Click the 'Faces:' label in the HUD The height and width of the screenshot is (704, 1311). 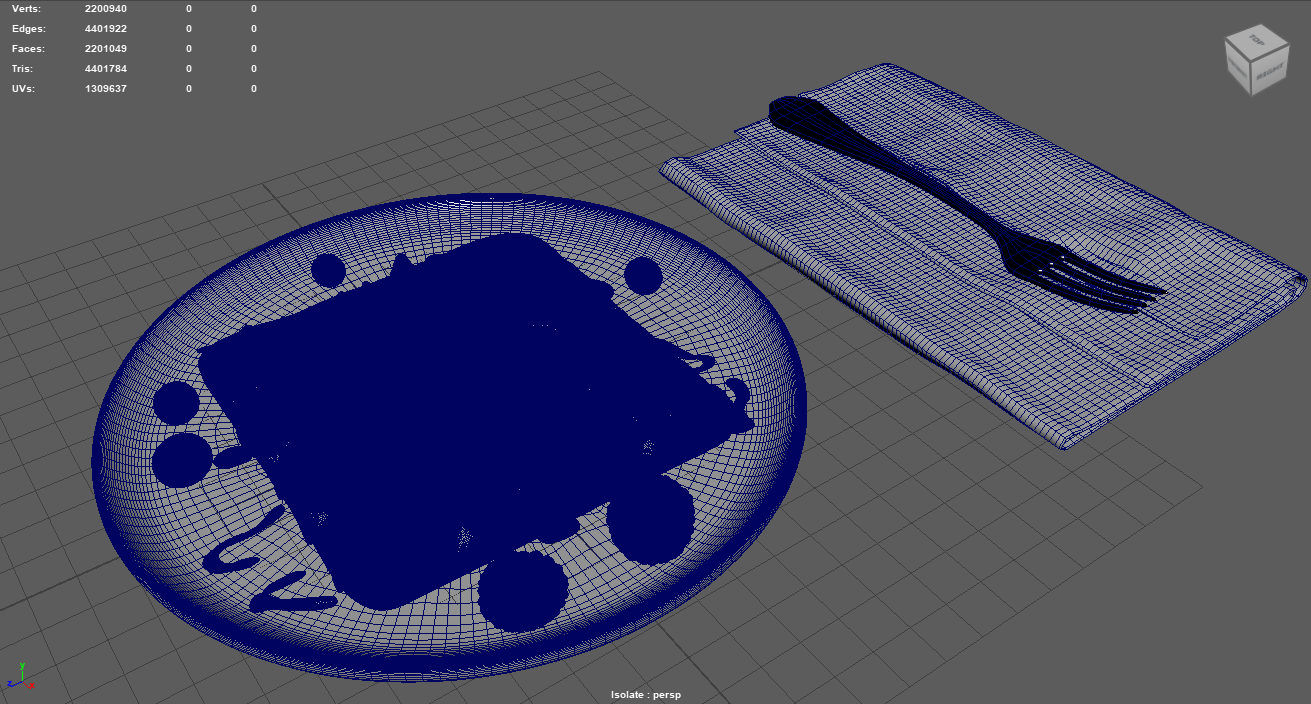pos(28,49)
